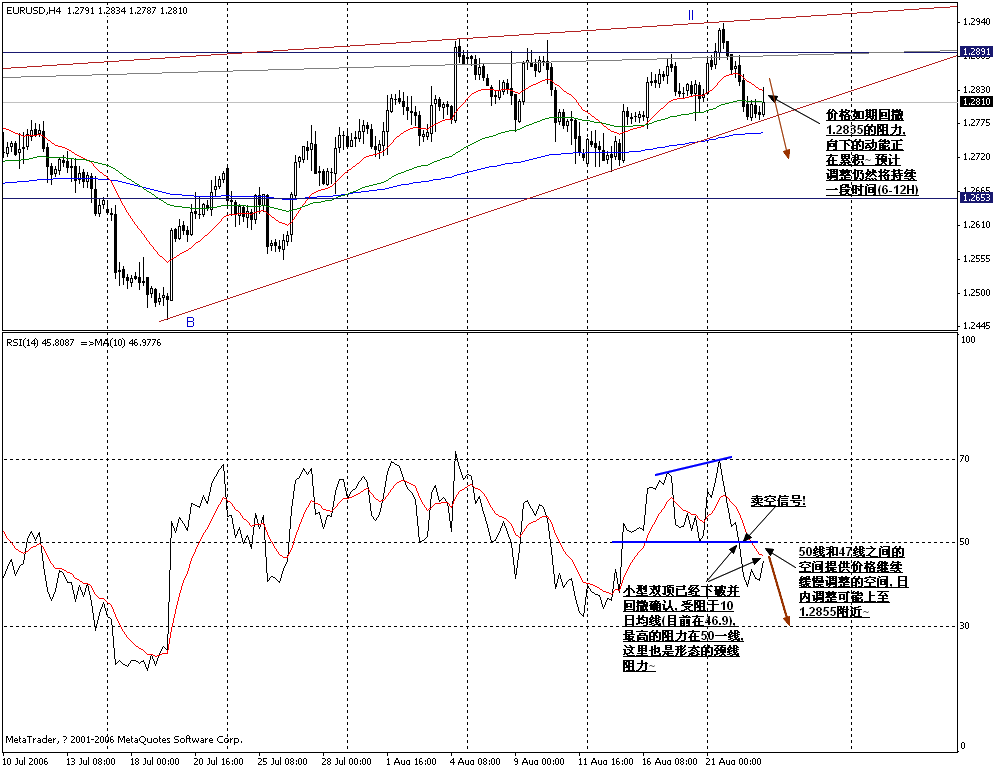This screenshot has width=993, height=765.
Task: Select the annotation starting 50线和47线之间
Action: tap(853, 582)
